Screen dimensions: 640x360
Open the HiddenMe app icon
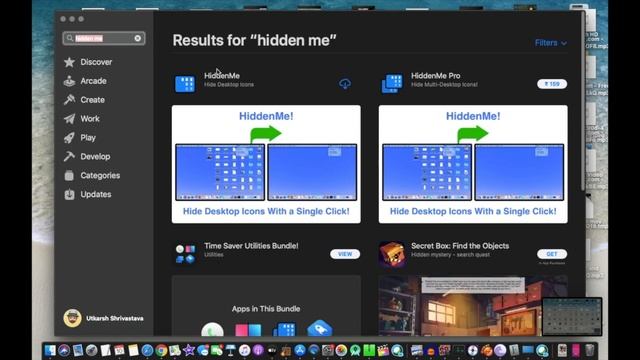185,83
